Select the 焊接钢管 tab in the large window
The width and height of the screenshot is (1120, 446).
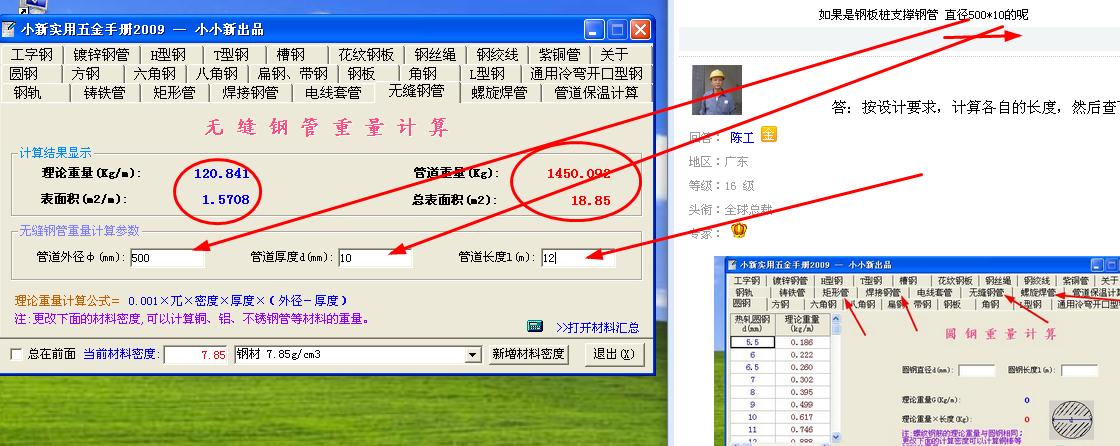tap(250, 92)
